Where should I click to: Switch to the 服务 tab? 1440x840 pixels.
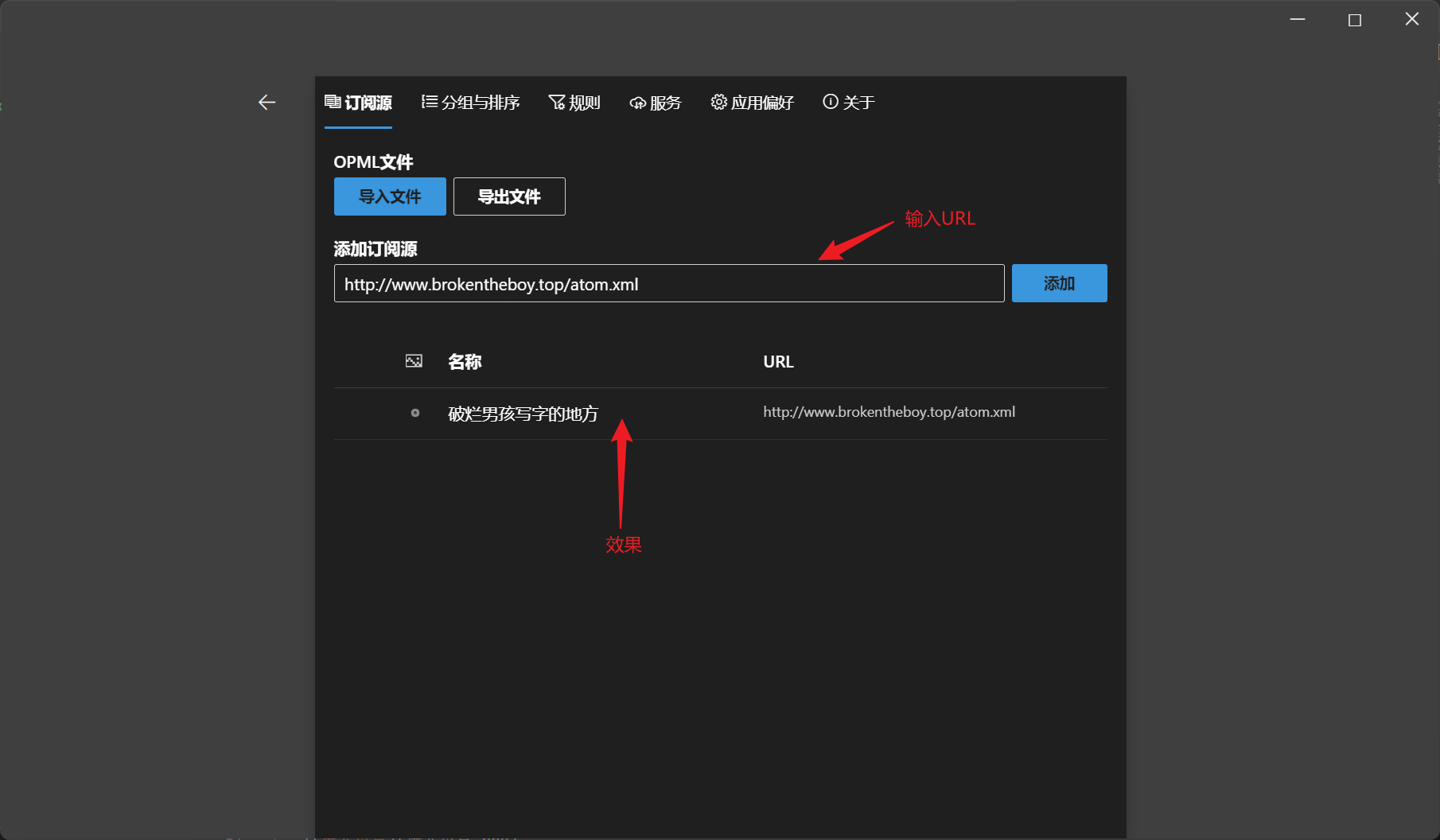pos(656,103)
